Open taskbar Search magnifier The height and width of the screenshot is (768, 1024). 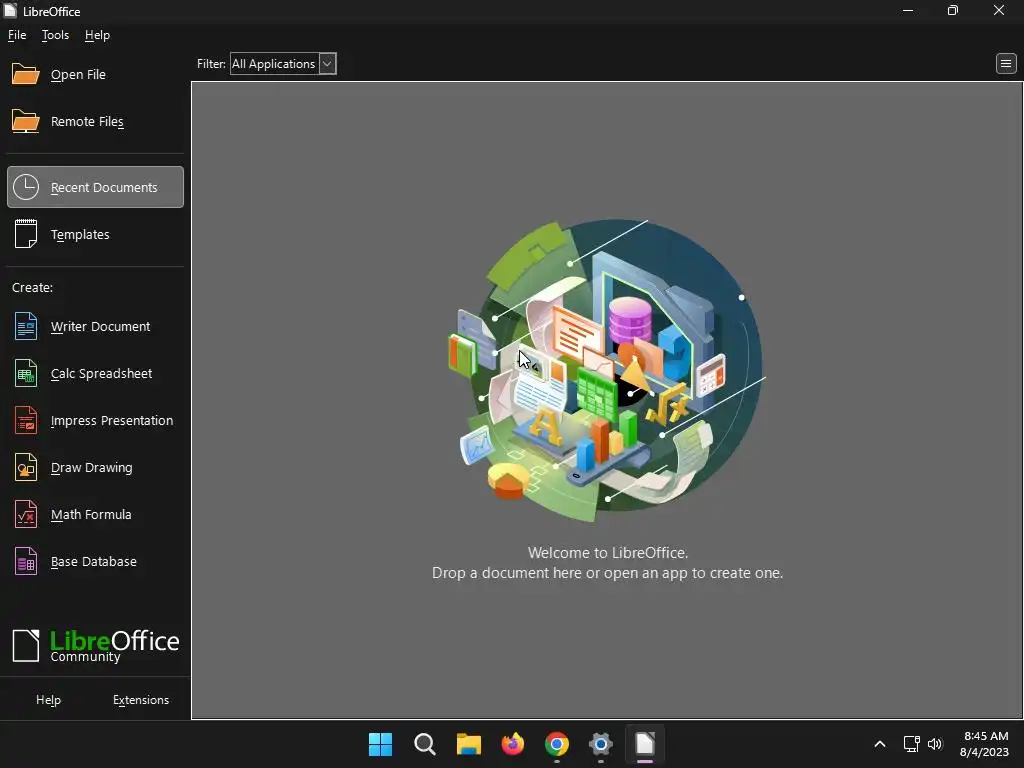tap(424, 744)
